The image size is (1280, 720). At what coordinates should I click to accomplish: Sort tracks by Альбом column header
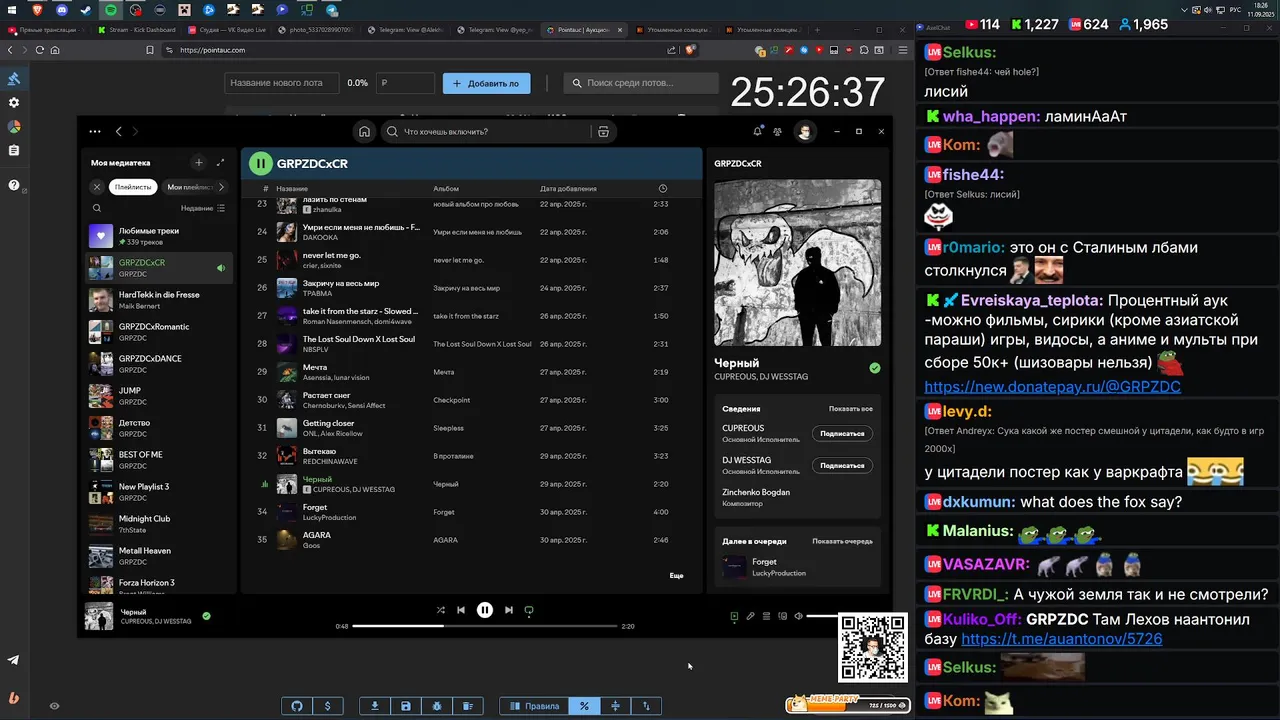point(446,188)
